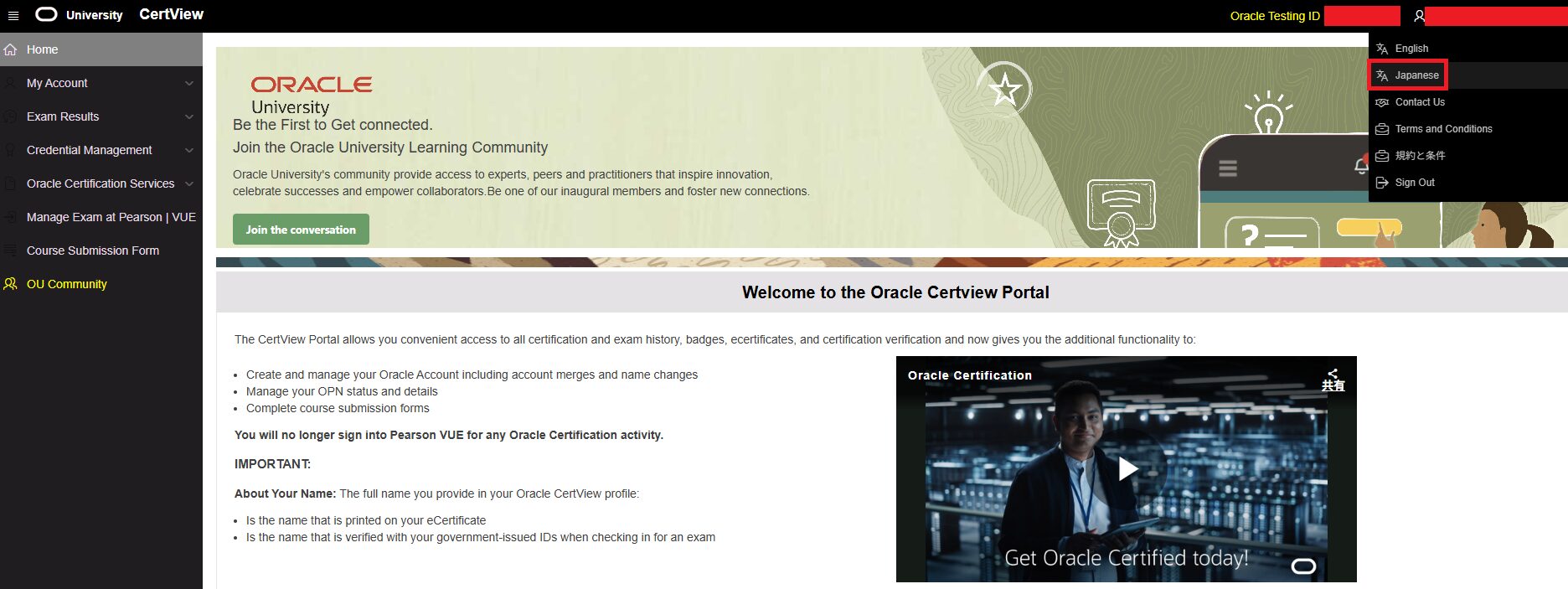Click the Home house icon
The height and width of the screenshot is (589, 1568).
click(x=11, y=49)
